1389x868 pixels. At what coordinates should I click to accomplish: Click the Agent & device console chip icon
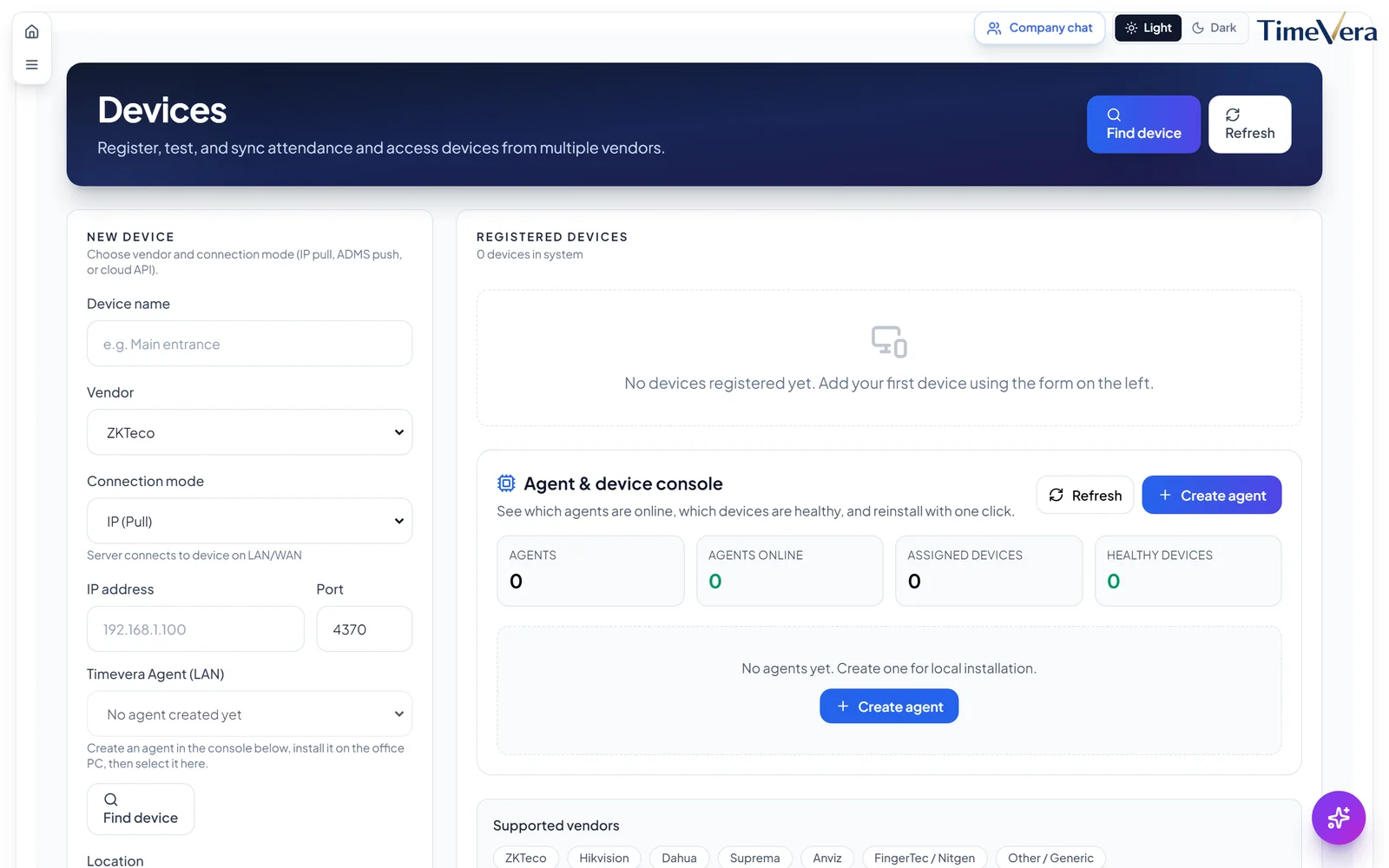coord(506,483)
